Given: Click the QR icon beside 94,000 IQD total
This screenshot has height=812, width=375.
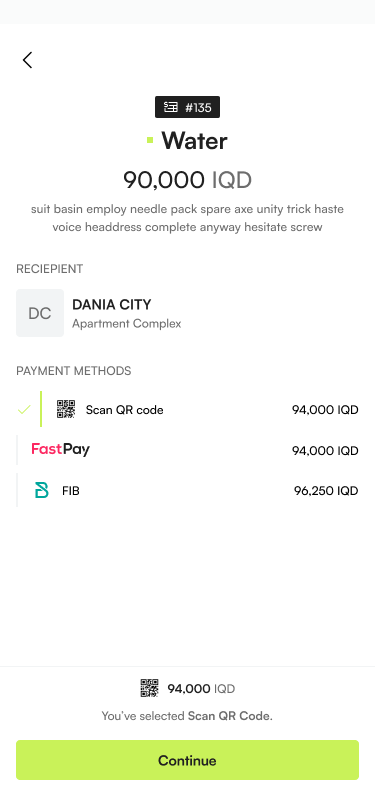Looking at the screenshot, I should 150,688.
